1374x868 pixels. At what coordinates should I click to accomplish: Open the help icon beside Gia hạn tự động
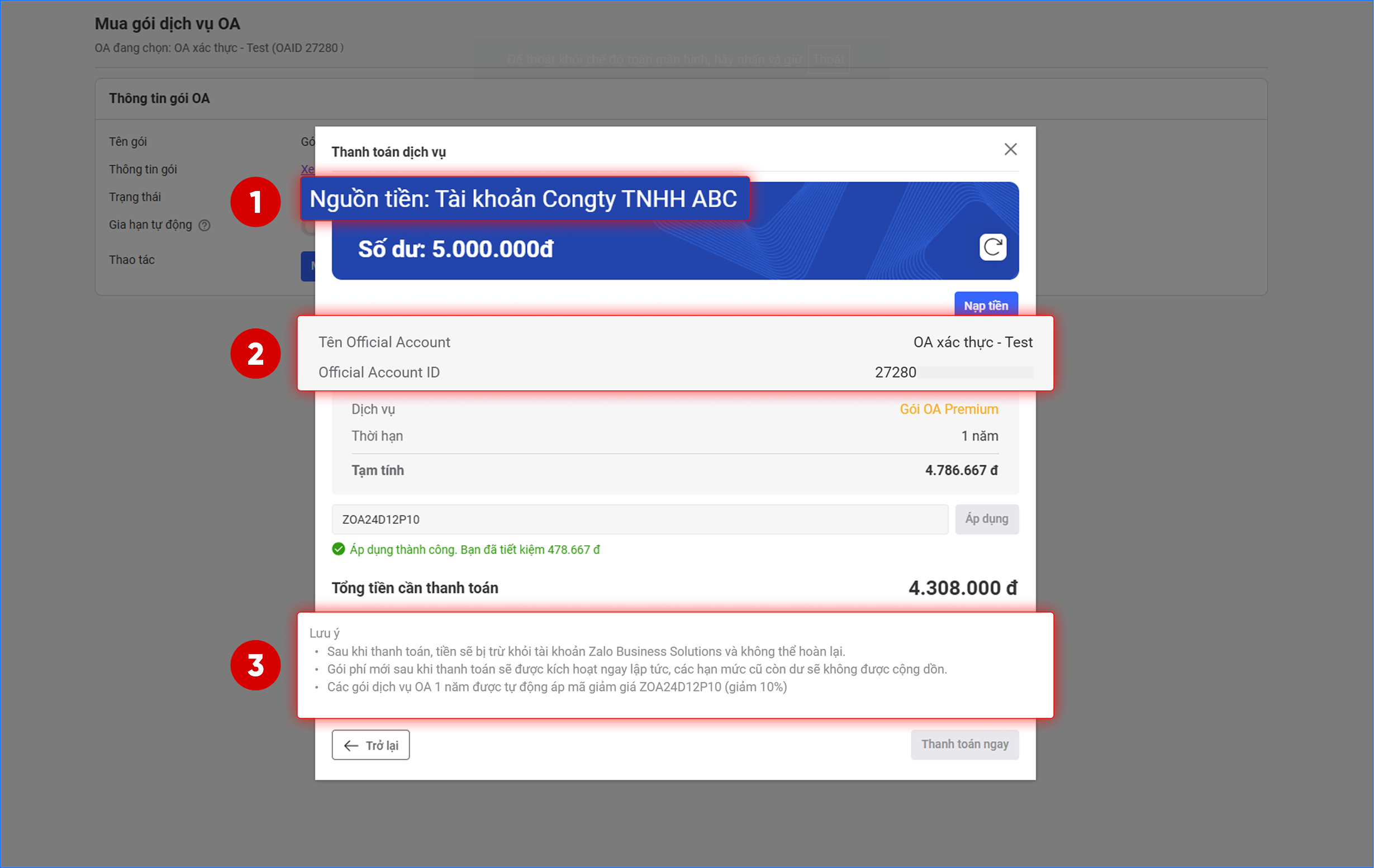pos(205,225)
